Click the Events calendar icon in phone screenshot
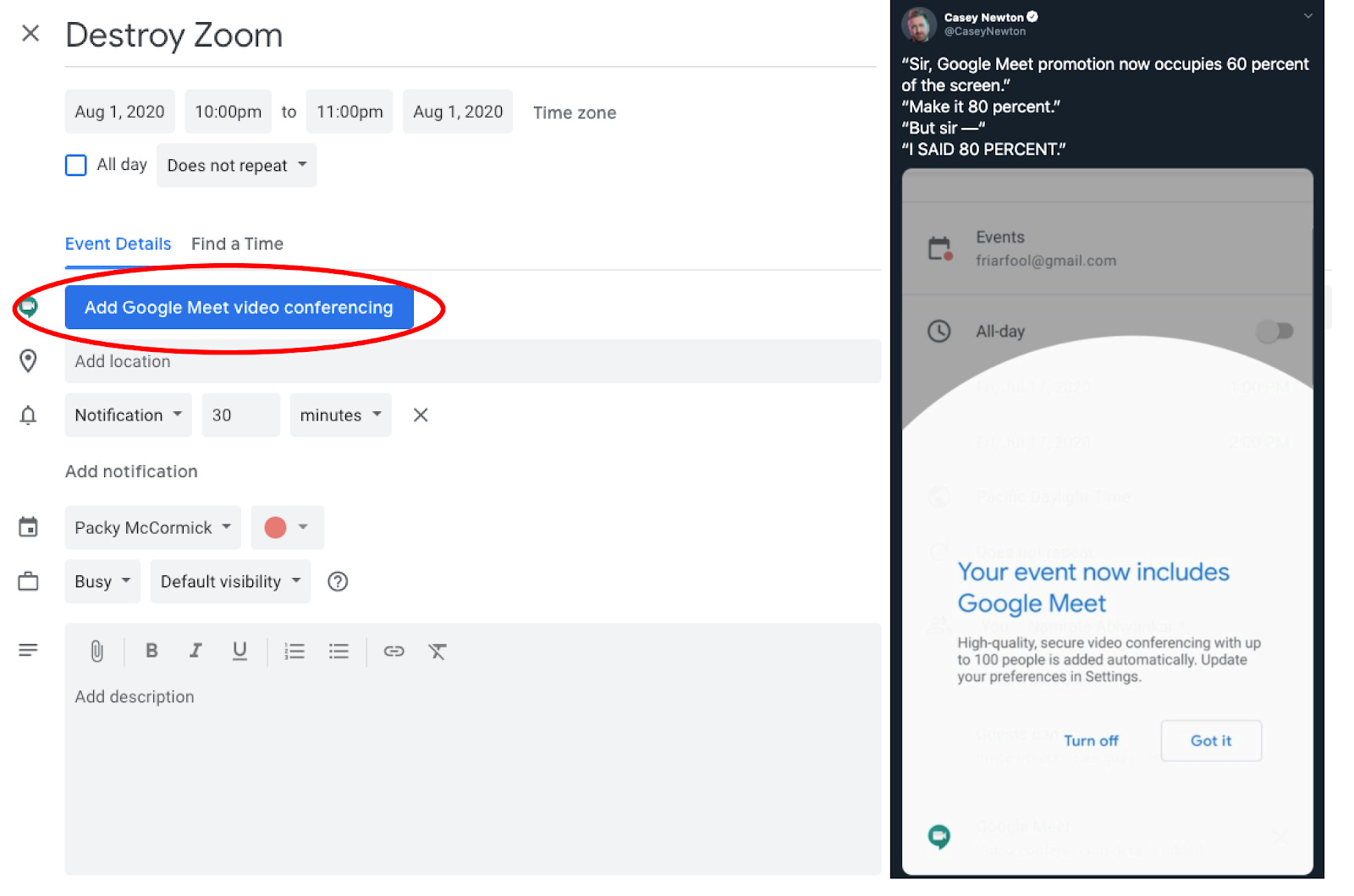Image resolution: width=1354 pixels, height=896 pixels. [x=939, y=249]
